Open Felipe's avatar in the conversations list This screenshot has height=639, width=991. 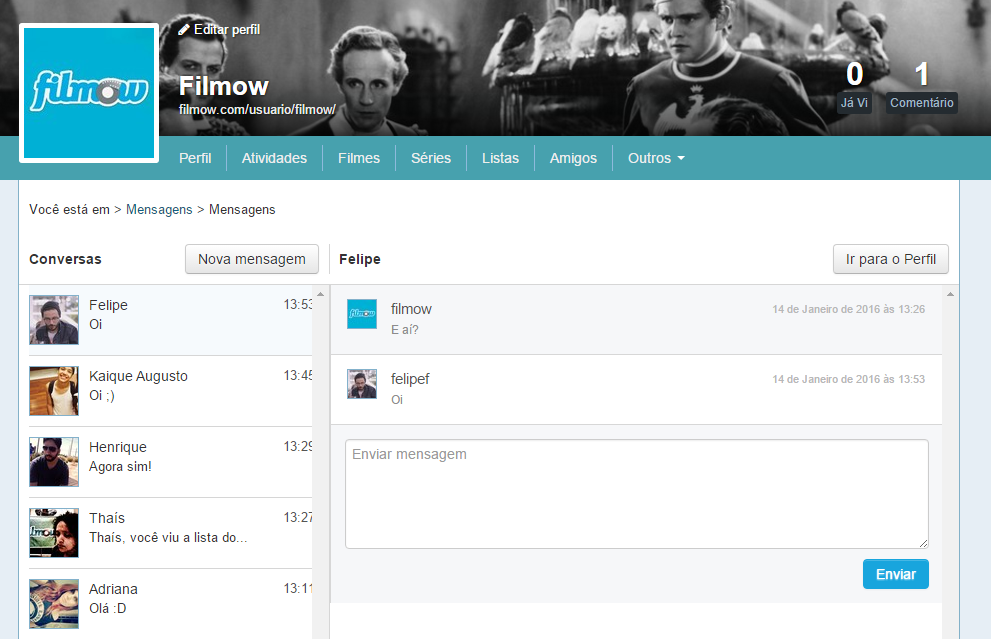point(54,320)
